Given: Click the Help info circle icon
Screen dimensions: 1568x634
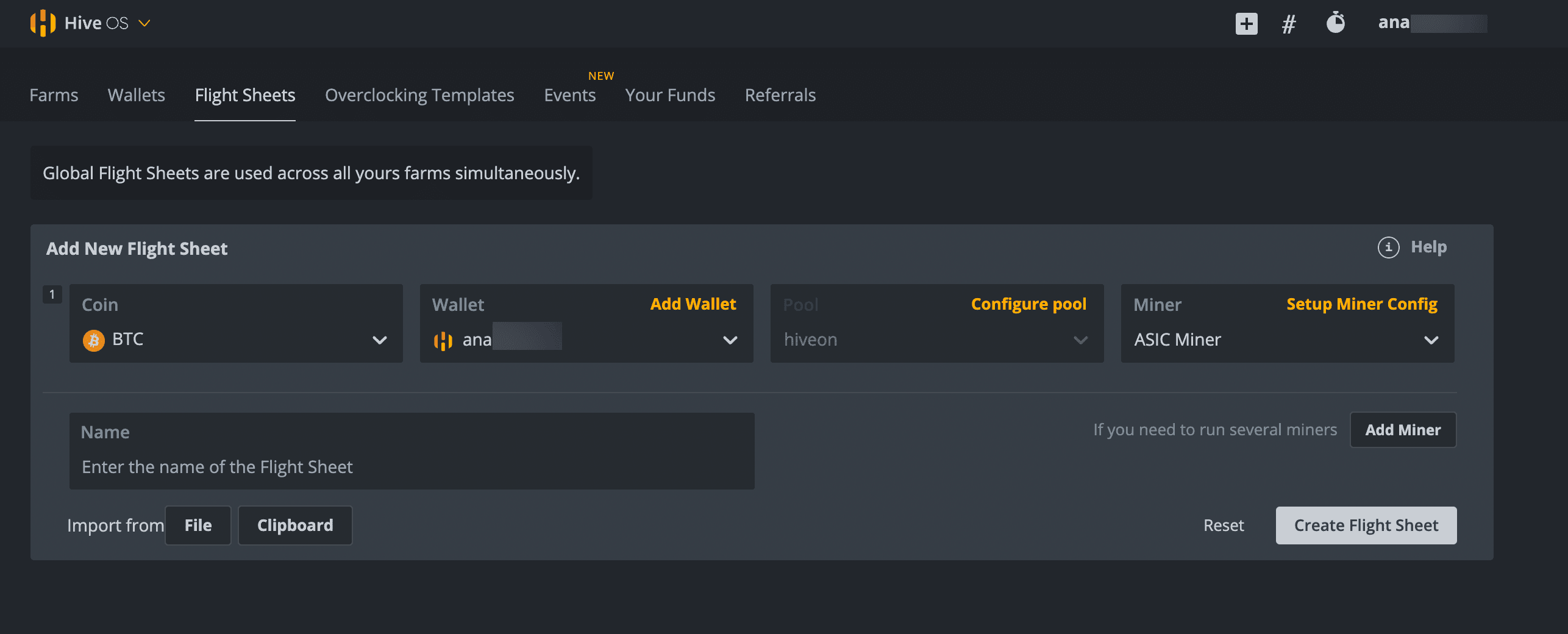Looking at the screenshot, I should point(1388,248).
